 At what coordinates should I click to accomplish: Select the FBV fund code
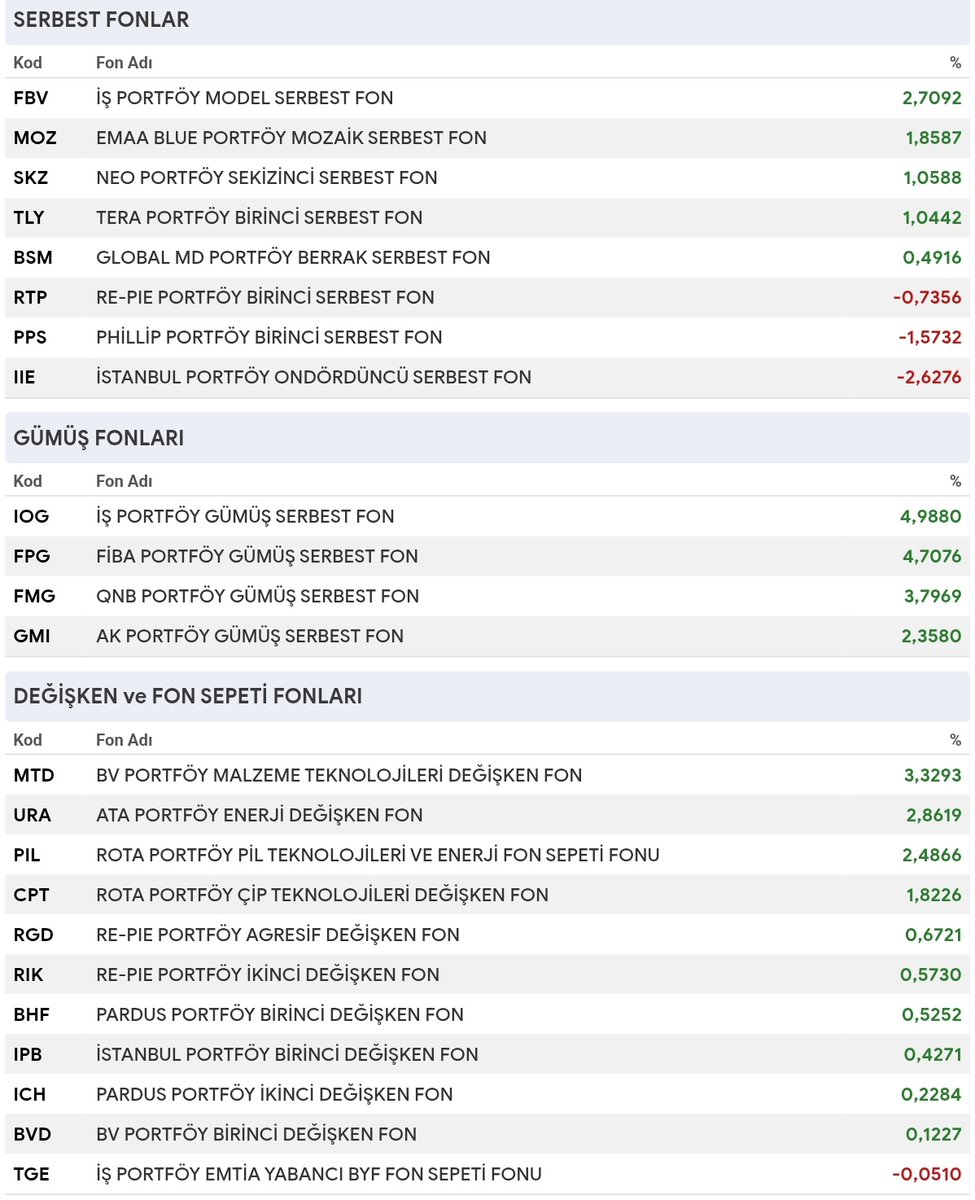31,98
